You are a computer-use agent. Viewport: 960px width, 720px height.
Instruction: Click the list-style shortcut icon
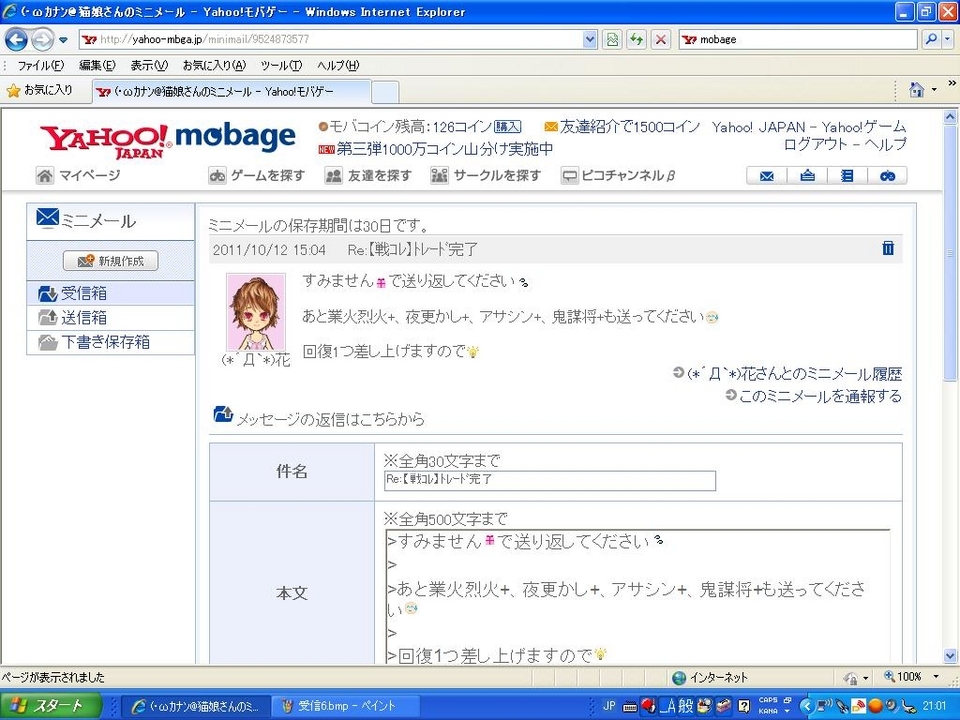847,176
